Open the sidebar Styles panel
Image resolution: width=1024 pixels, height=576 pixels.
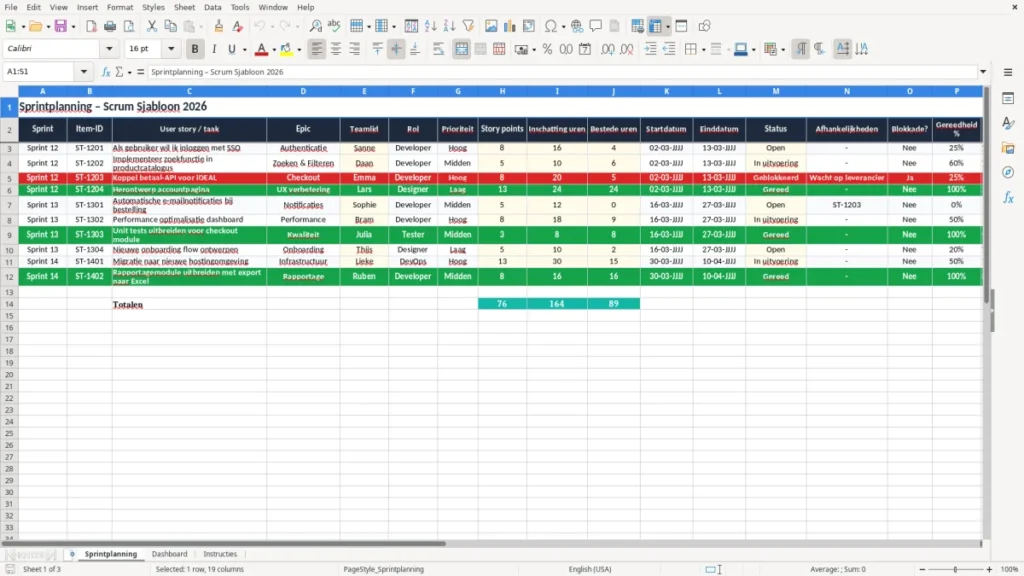[x=1008, y=123]
